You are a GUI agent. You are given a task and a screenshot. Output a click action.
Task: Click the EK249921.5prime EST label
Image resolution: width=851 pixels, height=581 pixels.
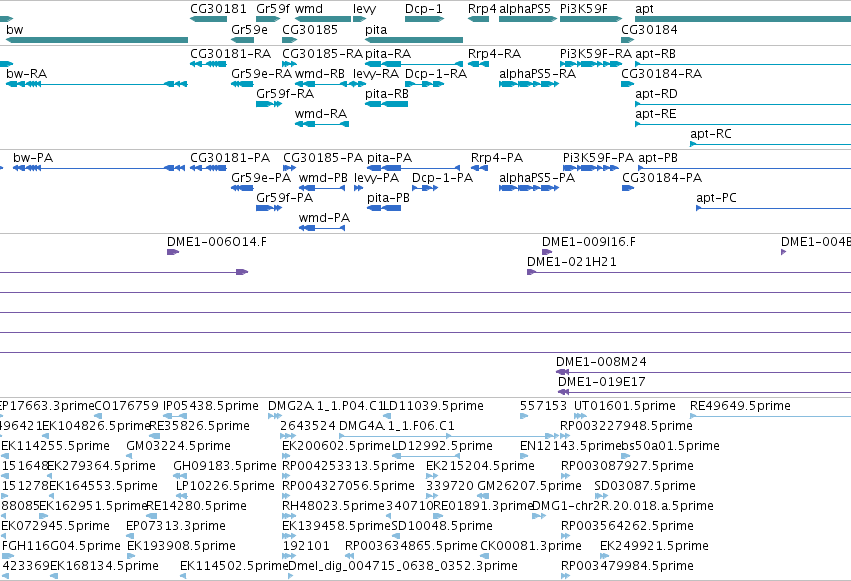tap(654, 545)
